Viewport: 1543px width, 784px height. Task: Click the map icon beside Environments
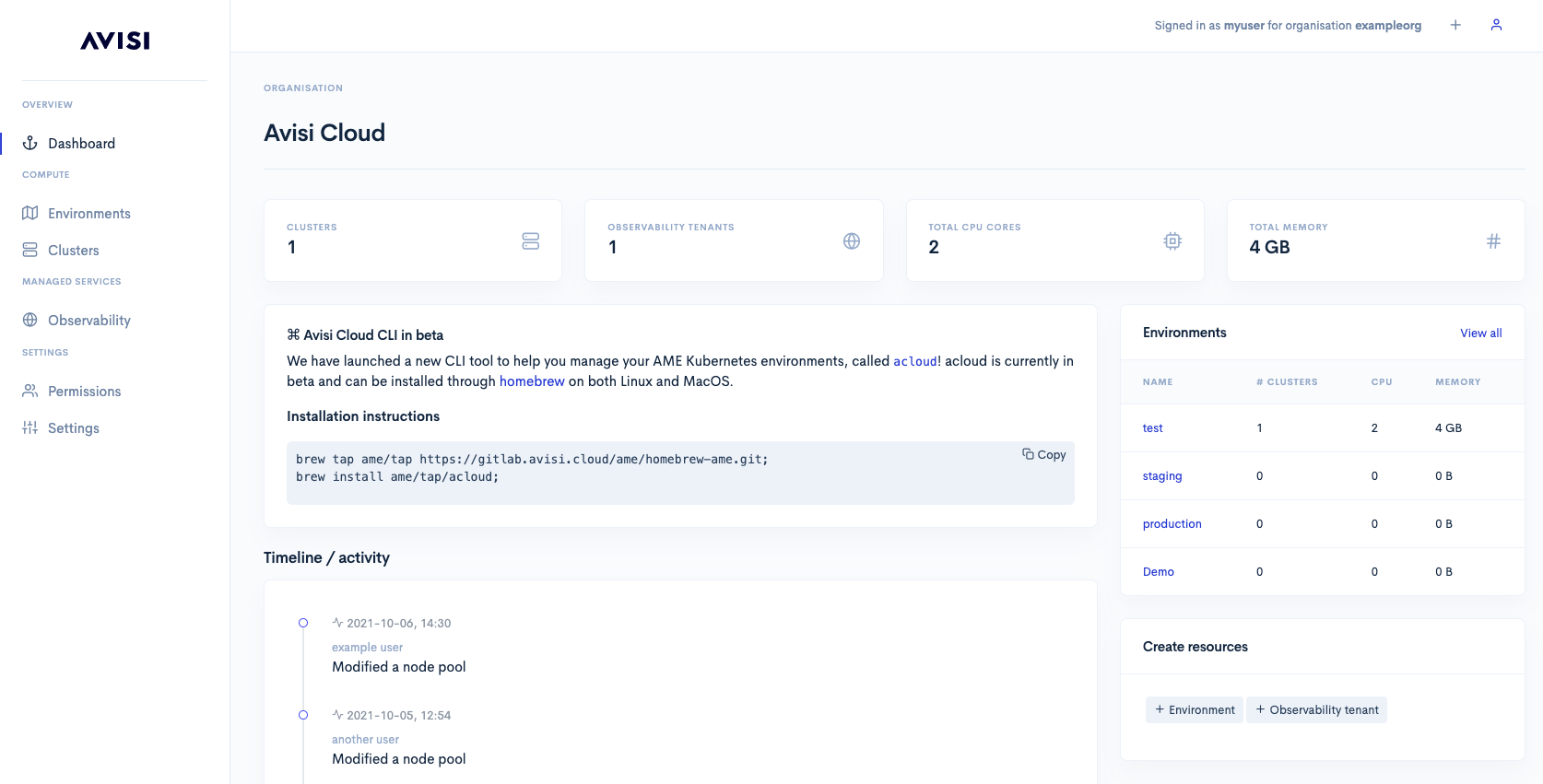(30, 213)
